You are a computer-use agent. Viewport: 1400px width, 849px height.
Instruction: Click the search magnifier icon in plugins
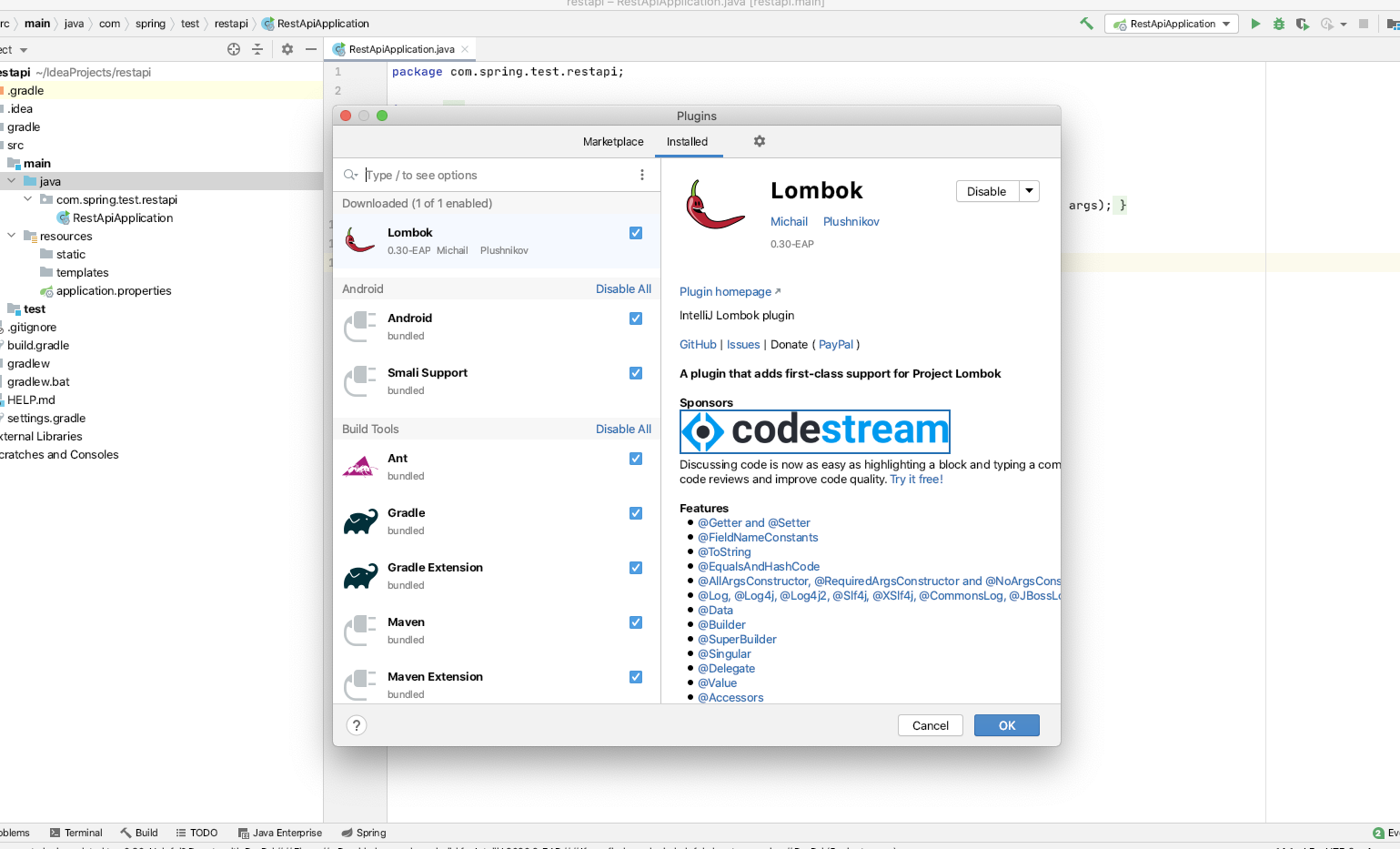(350, 175)
